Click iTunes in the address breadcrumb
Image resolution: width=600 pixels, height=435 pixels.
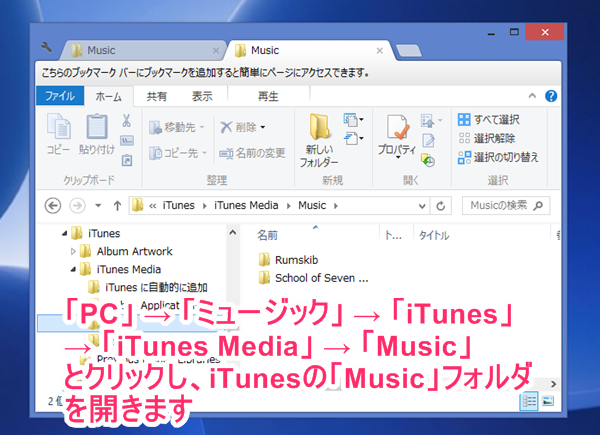[x=179, y=205]
